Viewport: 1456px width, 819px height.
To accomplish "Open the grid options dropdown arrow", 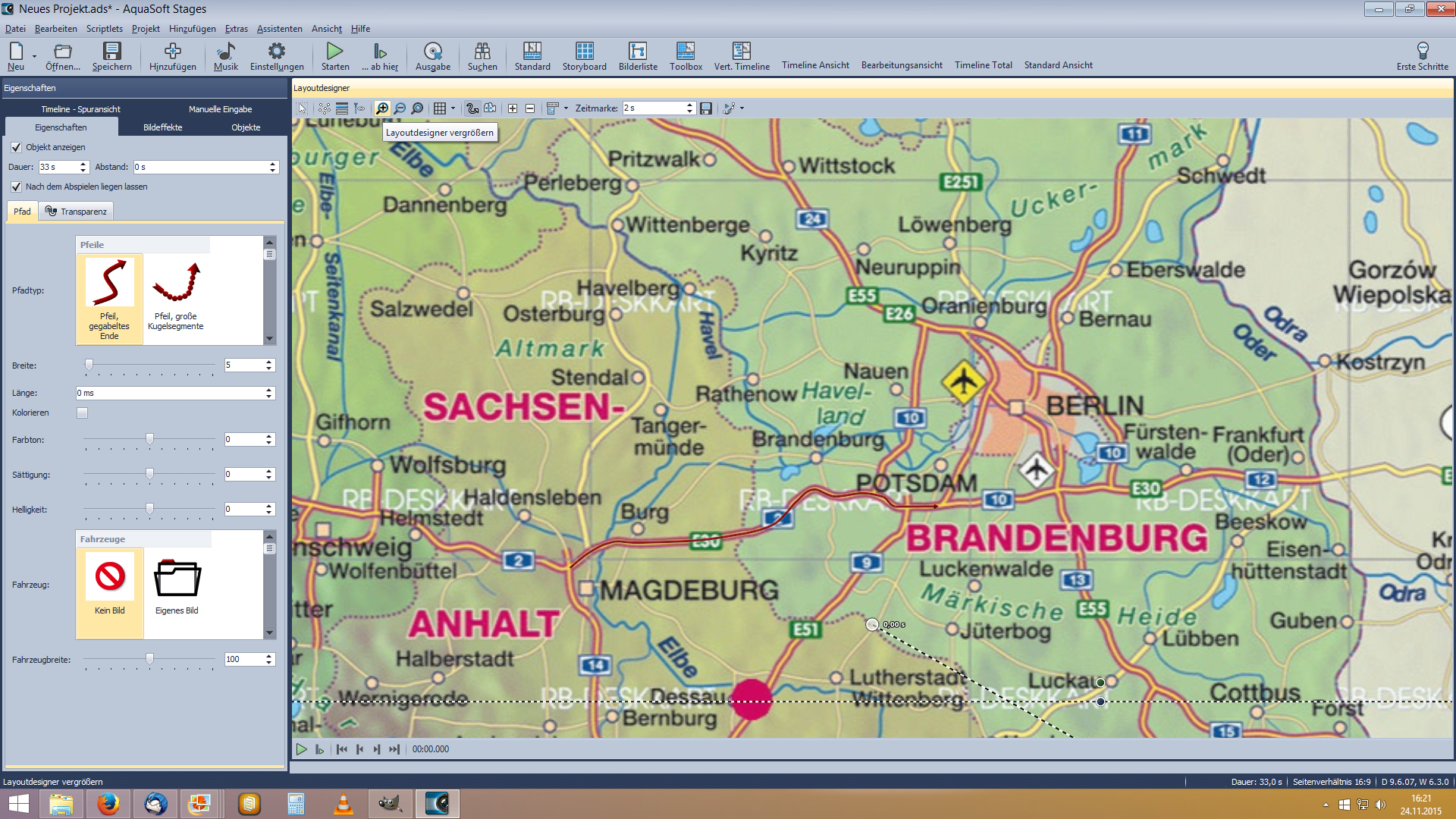I will point(453,108).
